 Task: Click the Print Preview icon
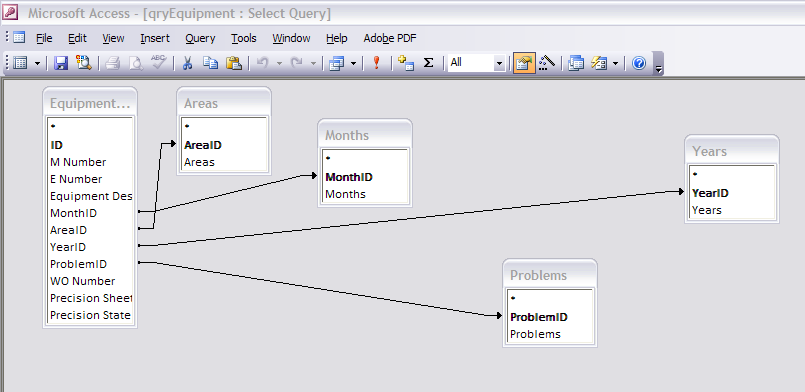coord(136,63)
